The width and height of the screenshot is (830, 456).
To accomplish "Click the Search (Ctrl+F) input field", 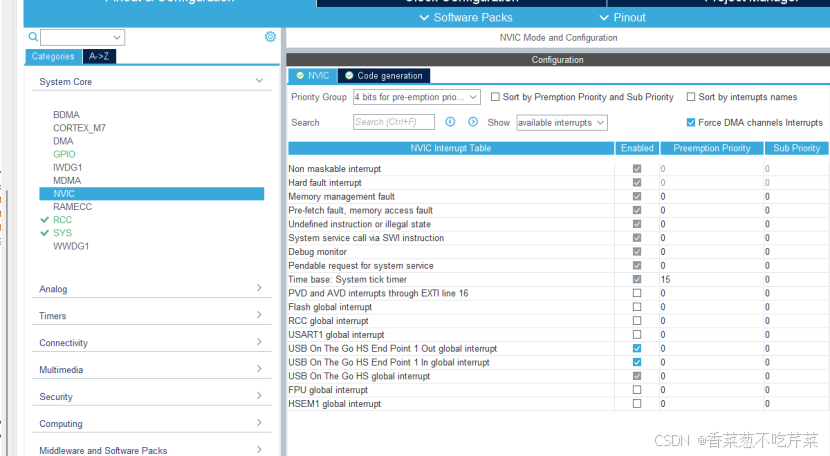I will point(394,122).
